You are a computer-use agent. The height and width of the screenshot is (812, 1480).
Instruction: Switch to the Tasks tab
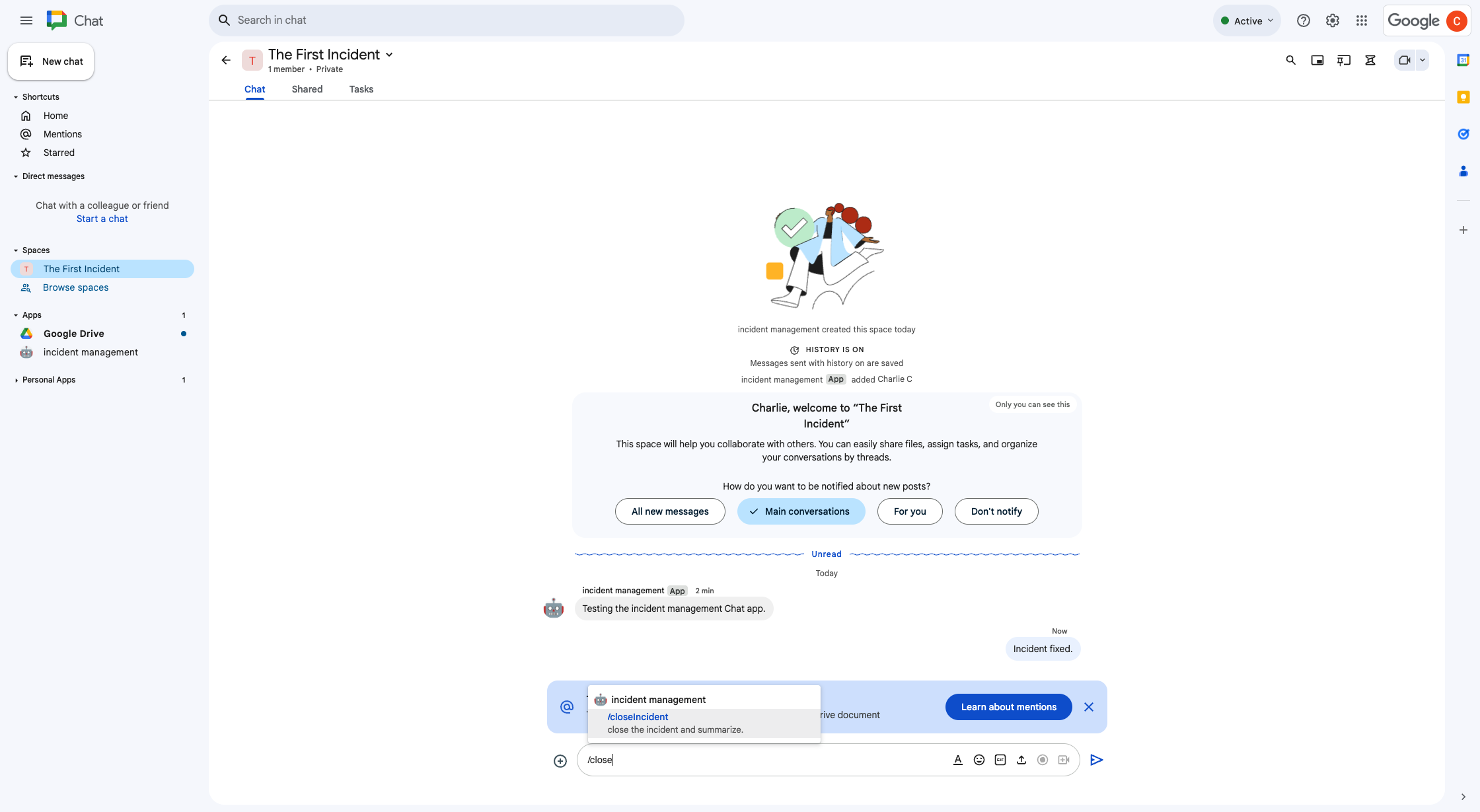coord(361,89)
